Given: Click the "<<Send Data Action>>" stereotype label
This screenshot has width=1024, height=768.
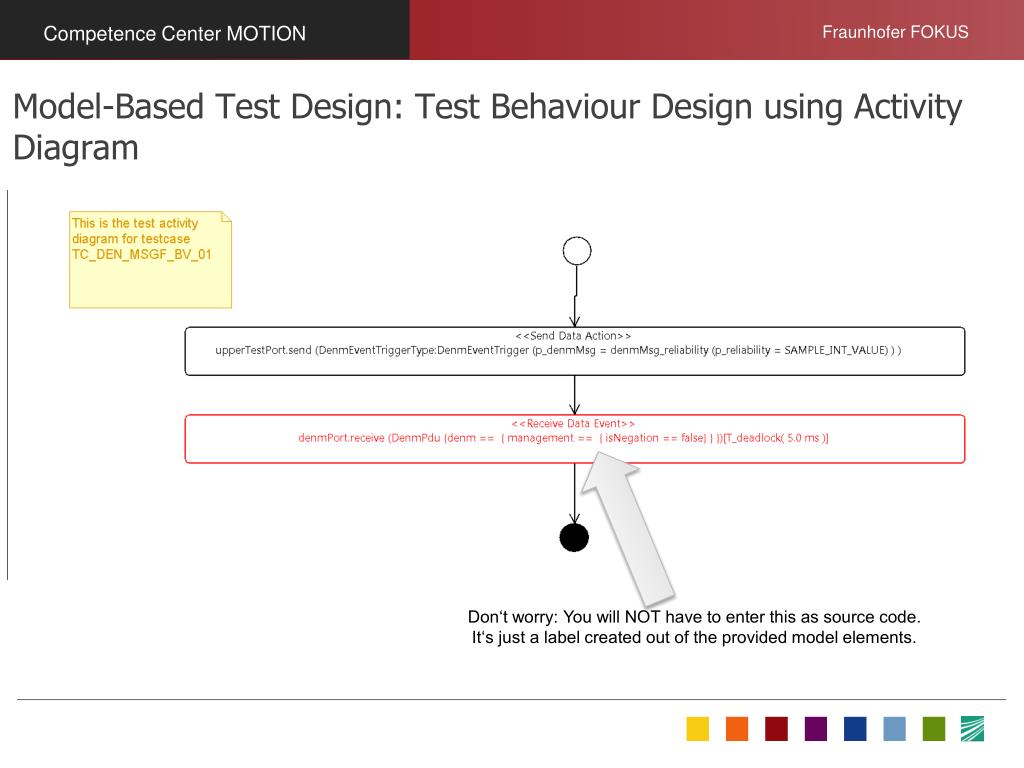Looking at the screenshot, I should [x=573, y=336].
